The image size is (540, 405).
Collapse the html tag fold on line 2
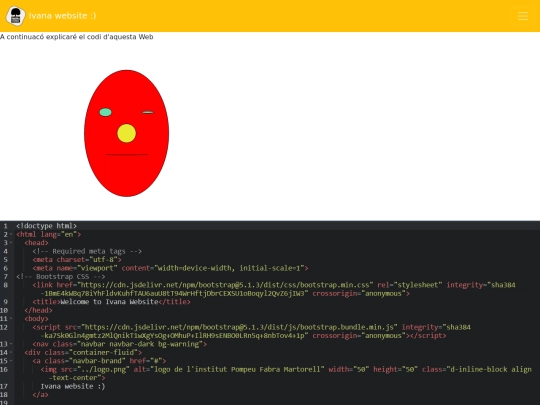pyautogui.click(x=11, y=235)
